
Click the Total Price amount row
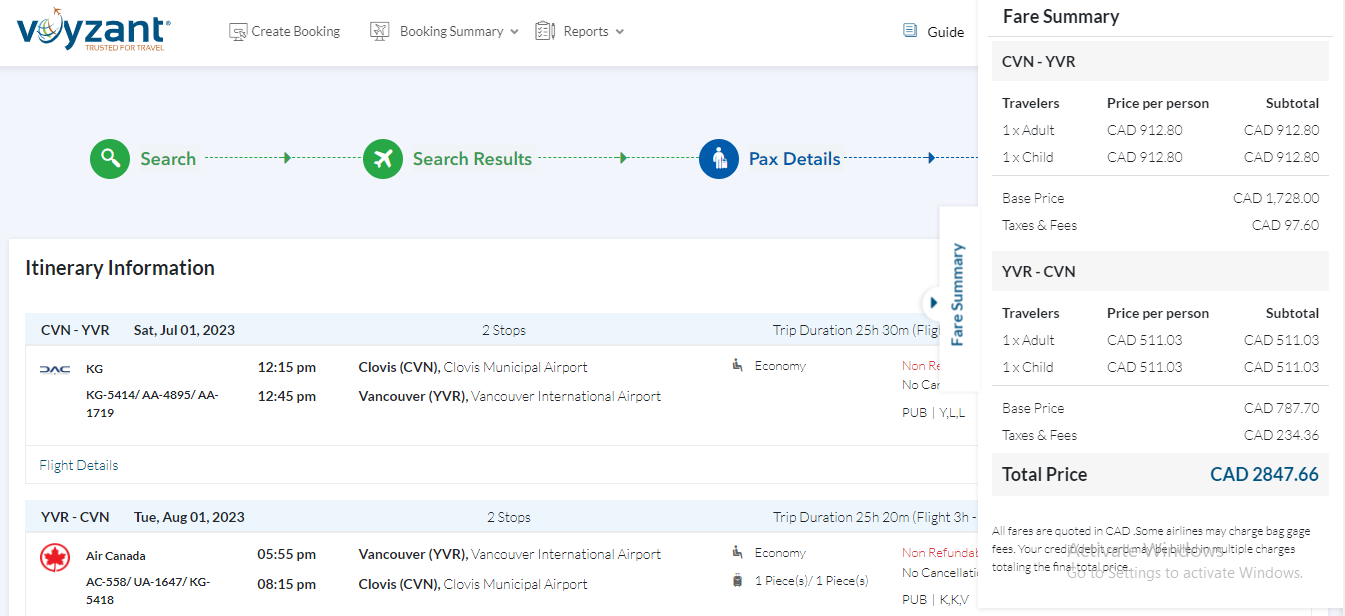(1160, 475)
